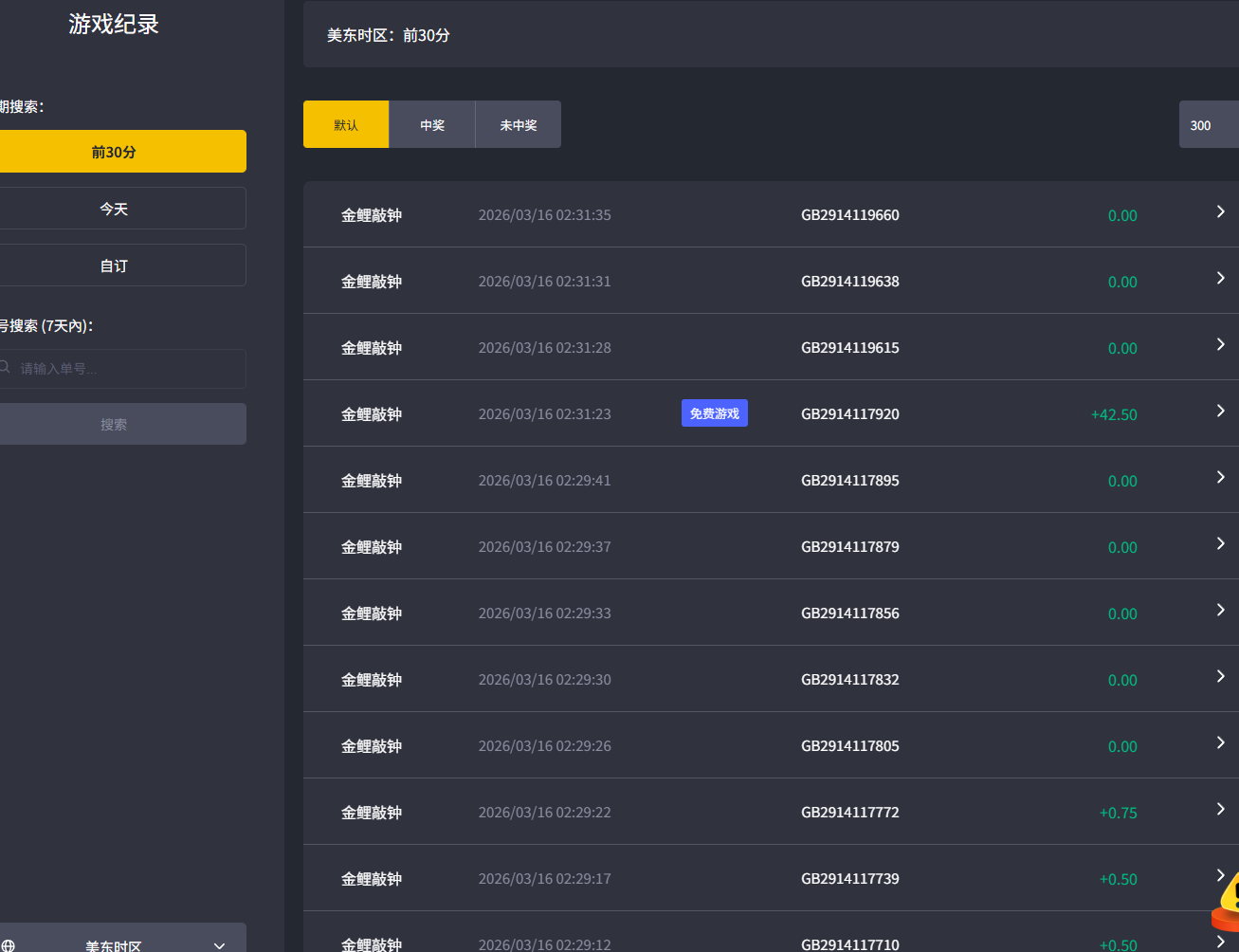This screenshot has height=952, width=1239.
Task: Click the 免费游戏 badge on the record
Action: [714, 413]
